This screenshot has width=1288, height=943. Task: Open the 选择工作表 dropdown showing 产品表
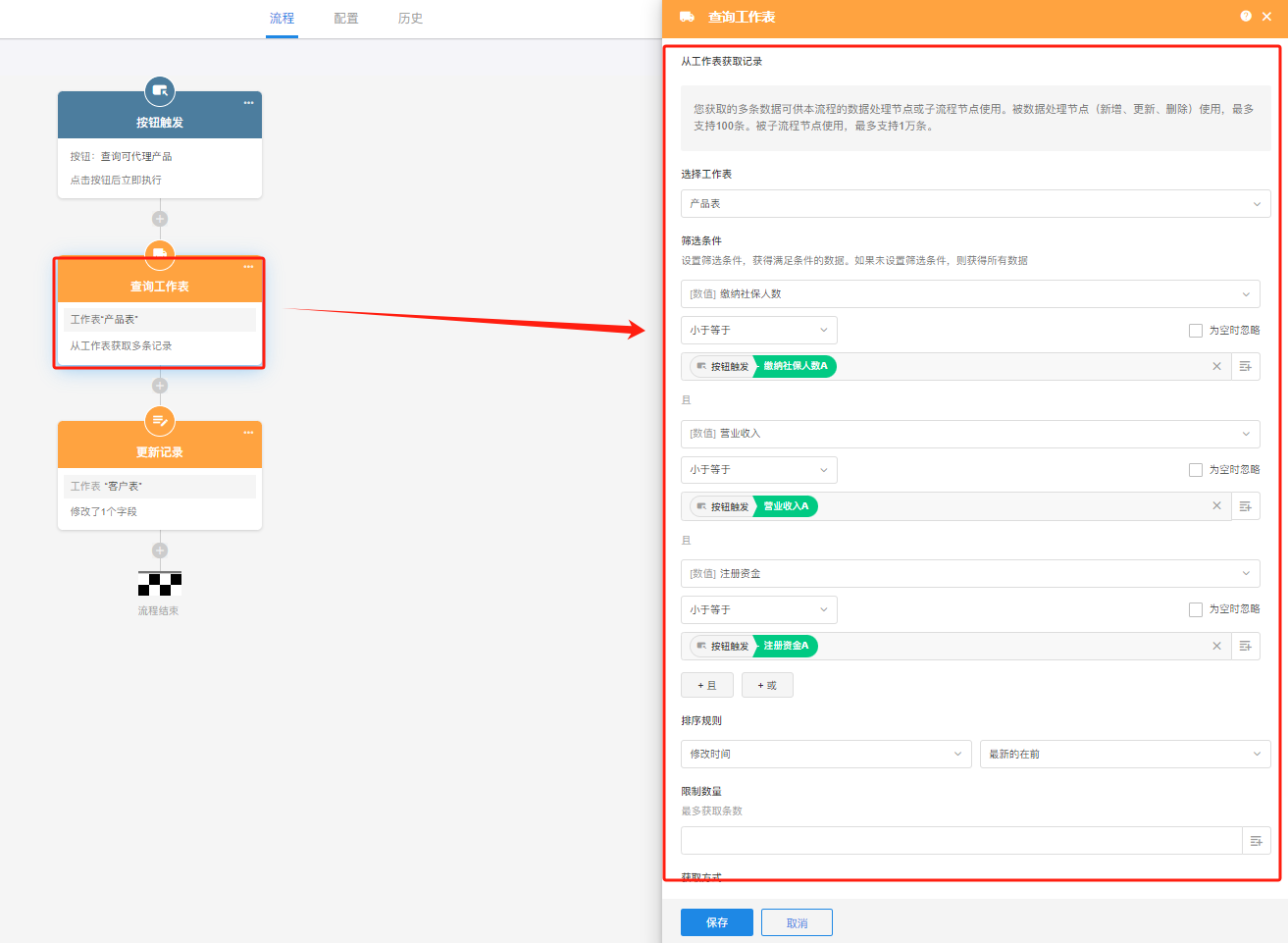[x=976, y=204]
